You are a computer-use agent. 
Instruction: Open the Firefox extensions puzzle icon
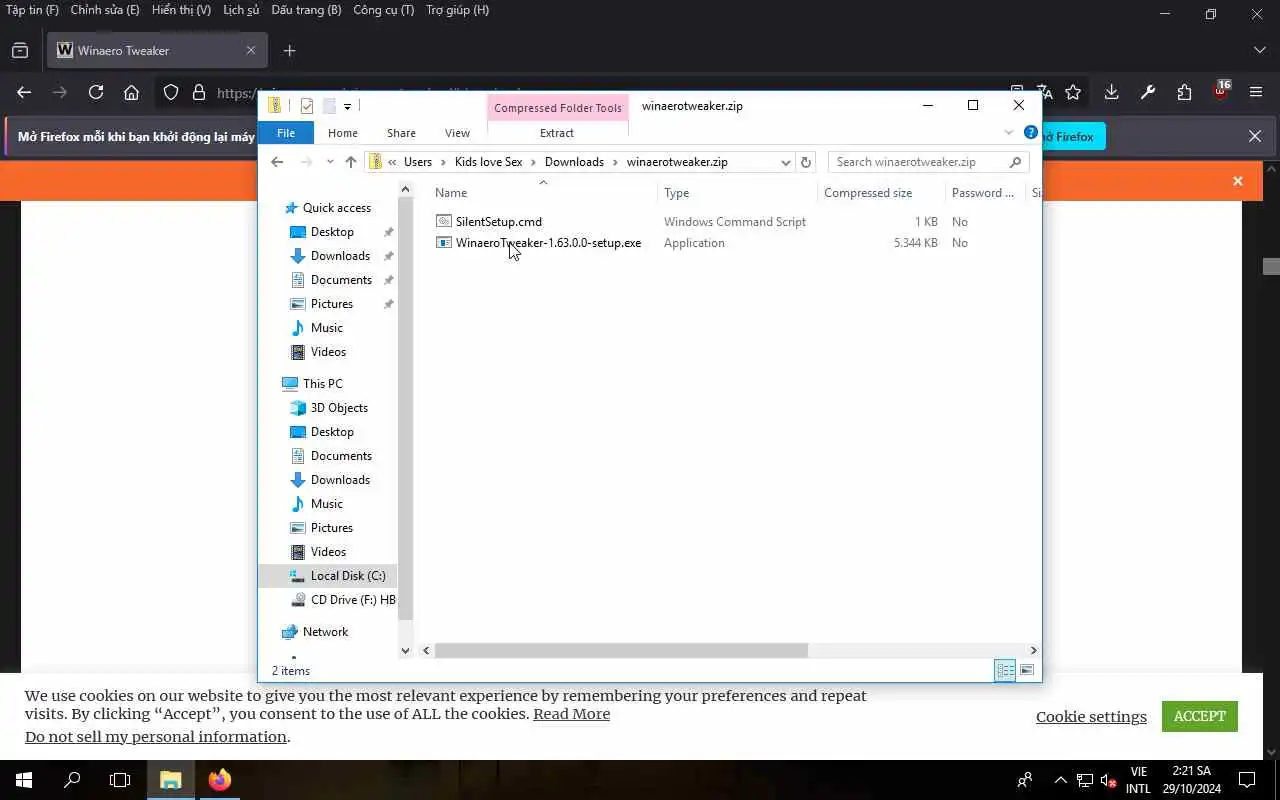click(1185, 92)
